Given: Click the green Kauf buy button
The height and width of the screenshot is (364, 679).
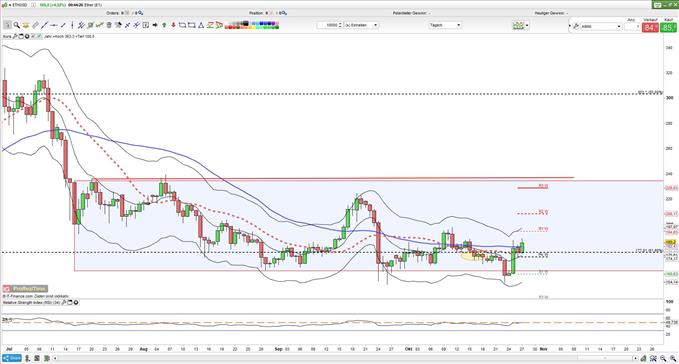Looking at the screenshot, I should 668,28.
